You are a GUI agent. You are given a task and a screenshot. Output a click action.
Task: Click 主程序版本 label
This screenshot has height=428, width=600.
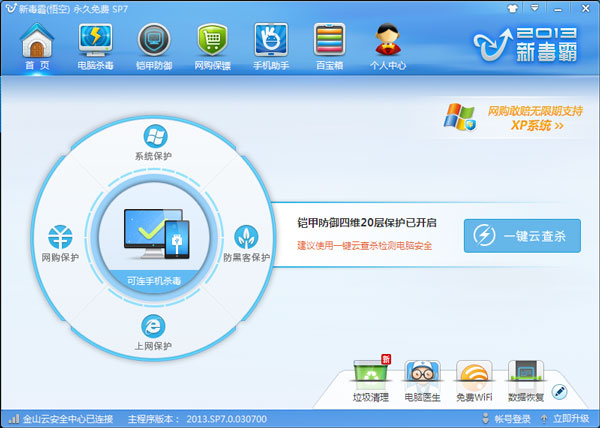coord(153,419)
